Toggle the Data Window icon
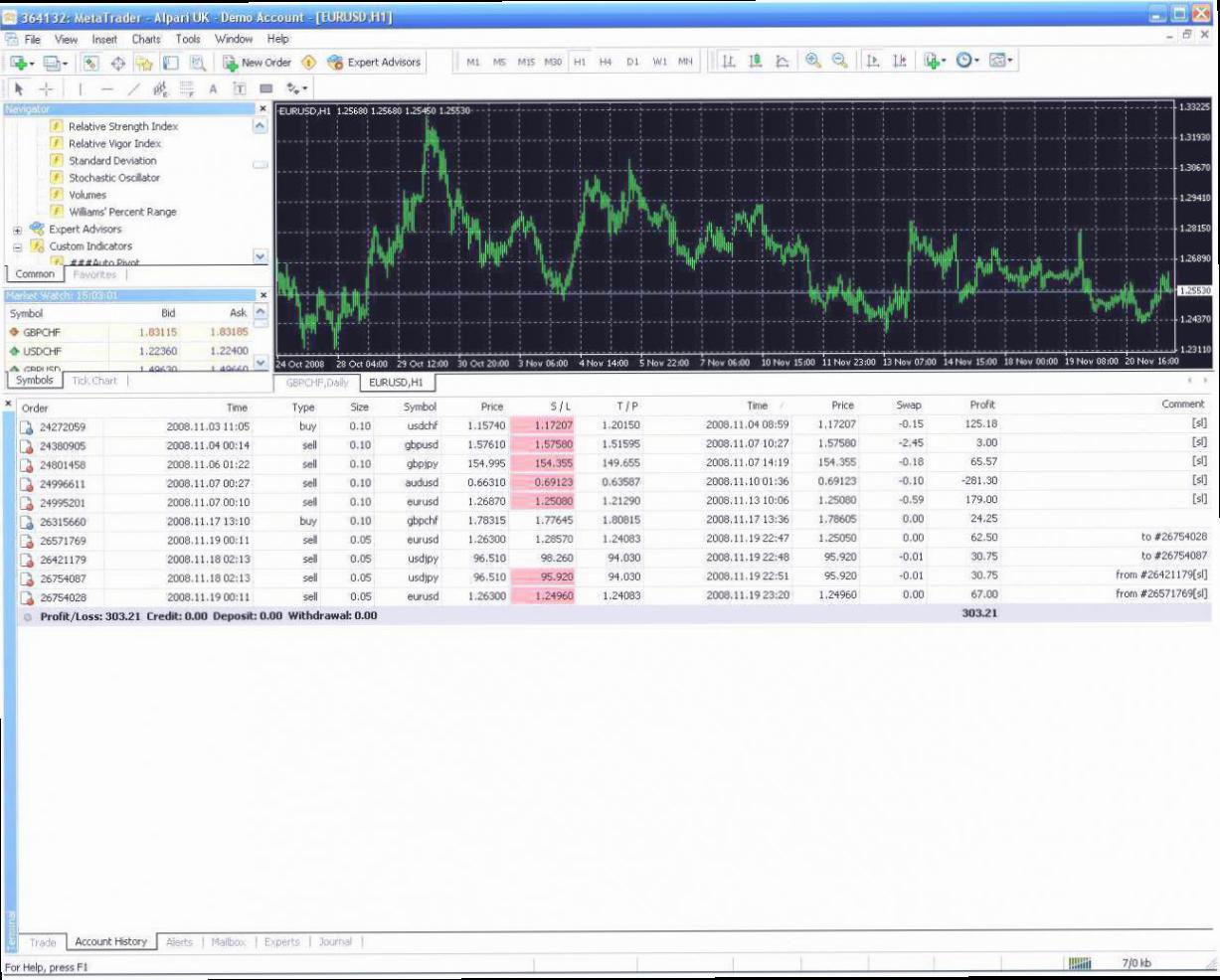 117,63
